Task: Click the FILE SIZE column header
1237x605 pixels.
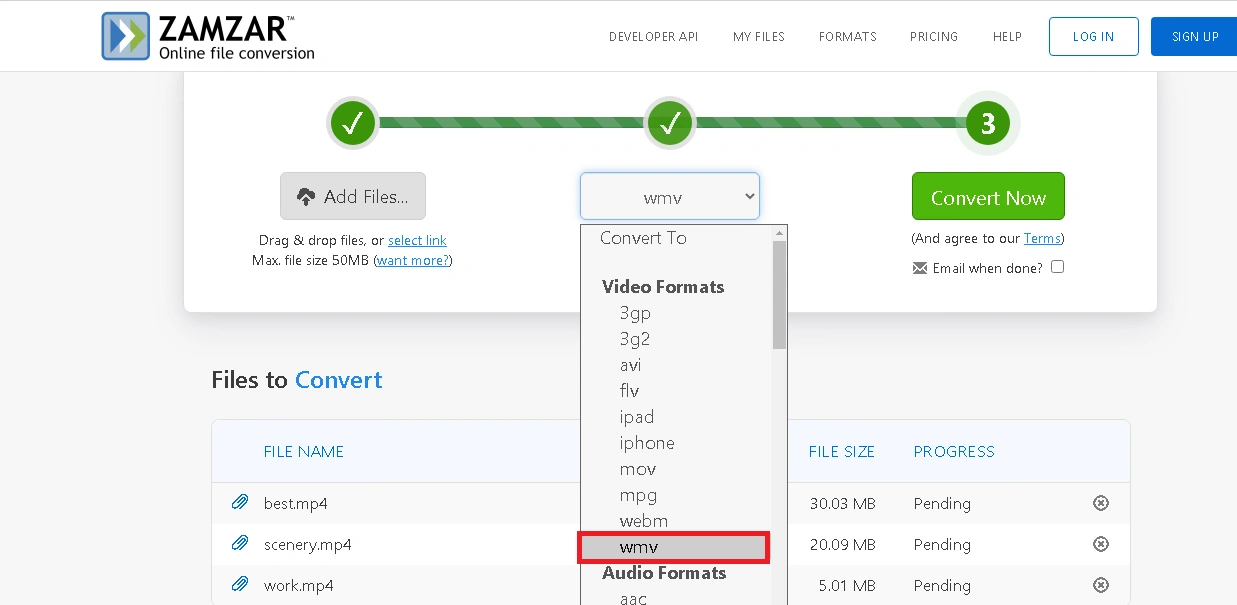Action: 842,452
